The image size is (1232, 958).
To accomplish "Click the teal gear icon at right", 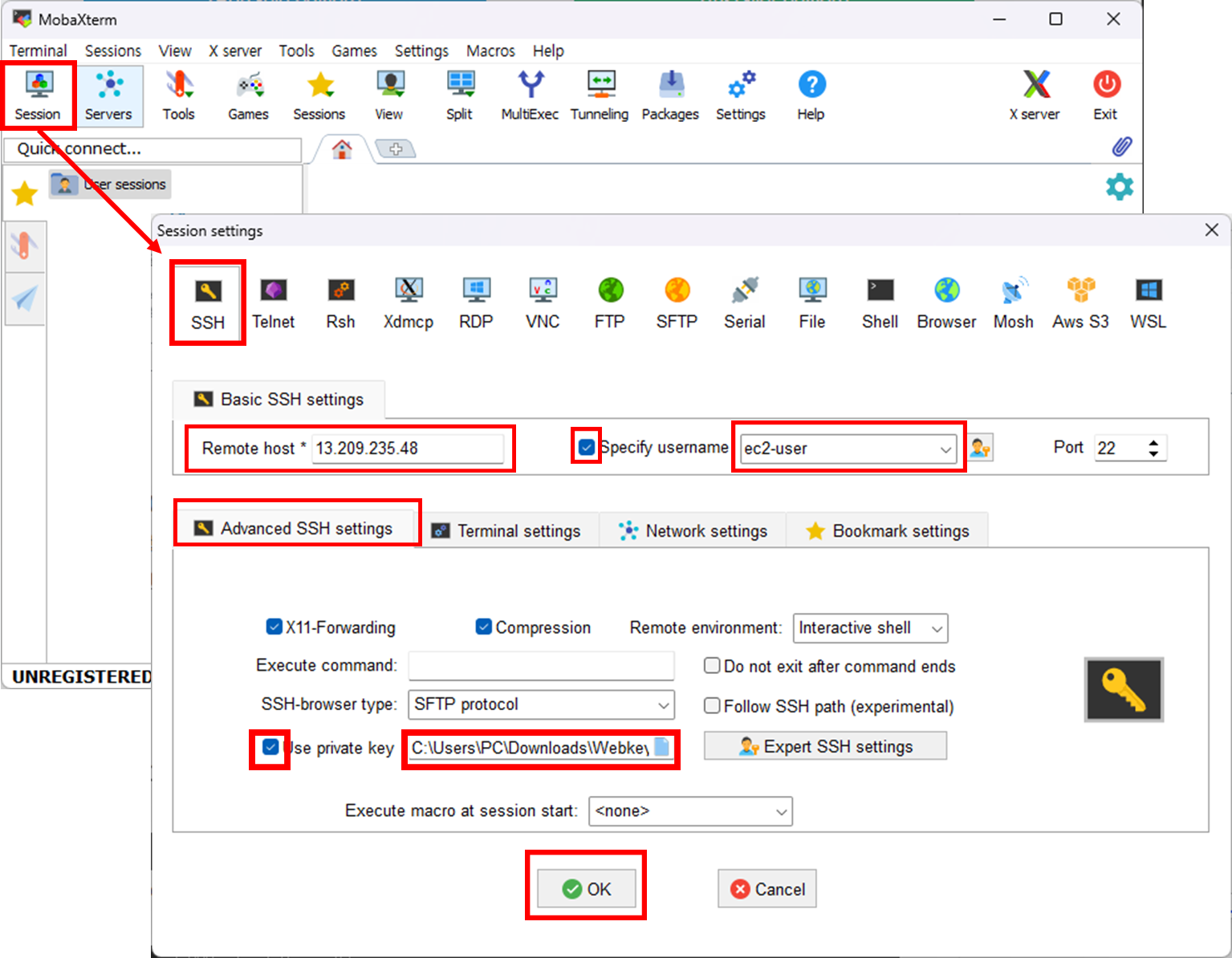I will pos(1120,187).
